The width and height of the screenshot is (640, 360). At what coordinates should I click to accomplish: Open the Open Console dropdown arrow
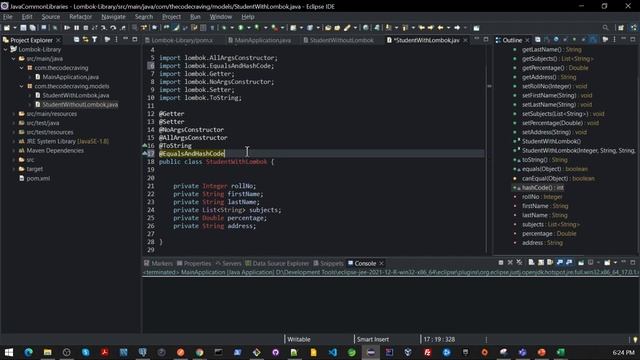point(615,262)
